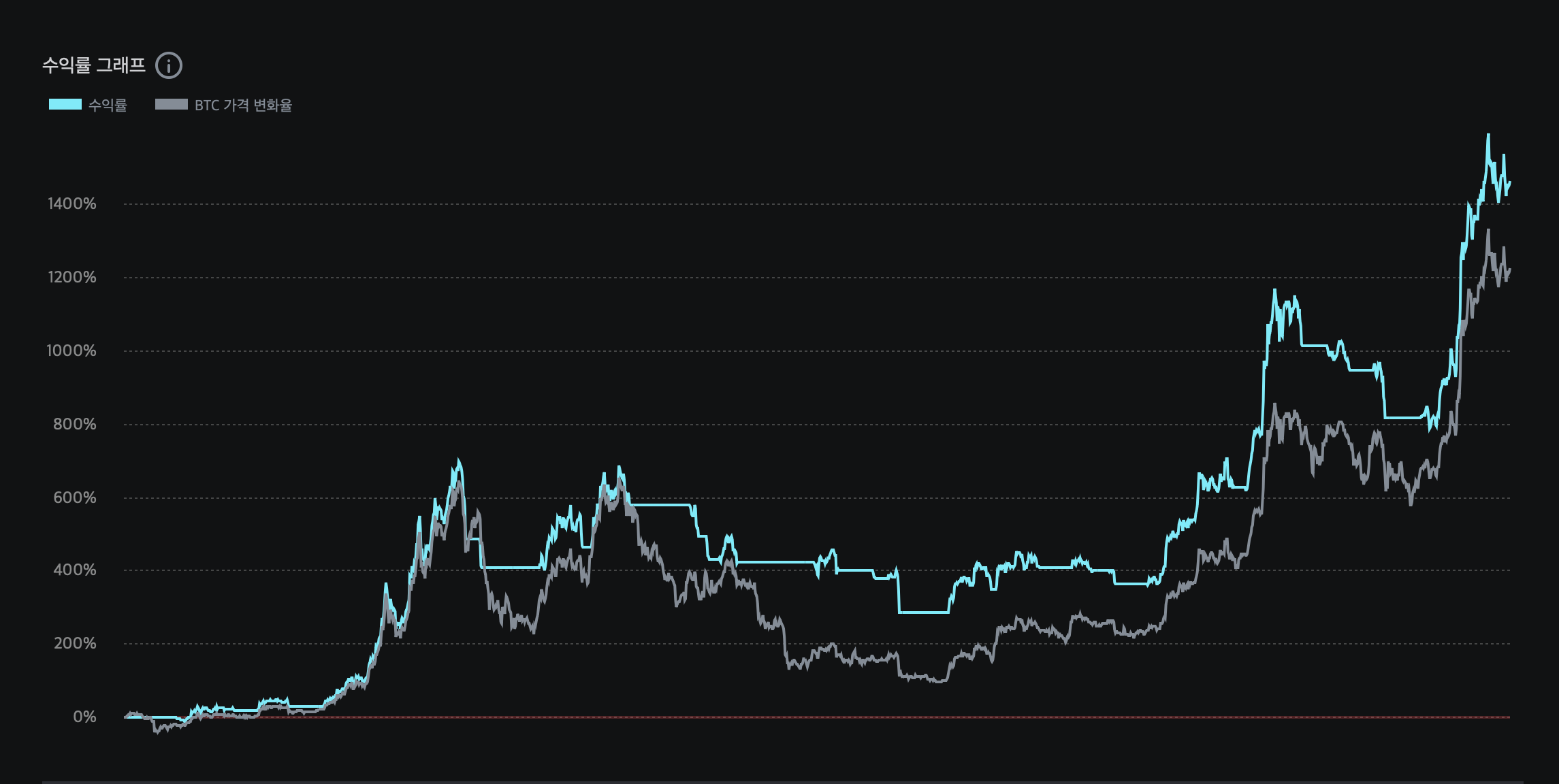Click the highest peak of the cyan line

[1488, 135]
